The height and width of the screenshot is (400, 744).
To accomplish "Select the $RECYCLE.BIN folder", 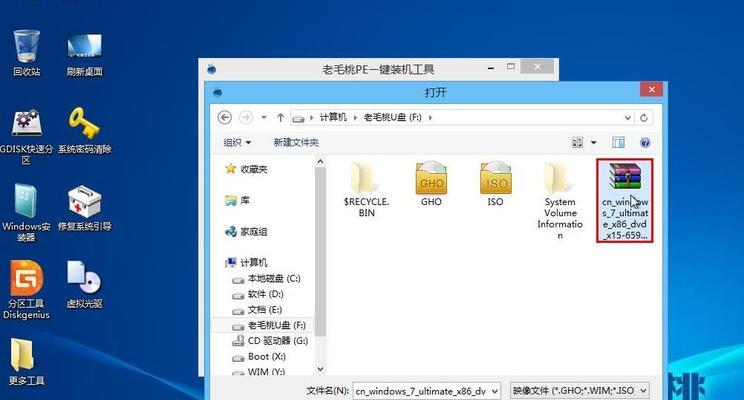I will (x=366, y=190).
